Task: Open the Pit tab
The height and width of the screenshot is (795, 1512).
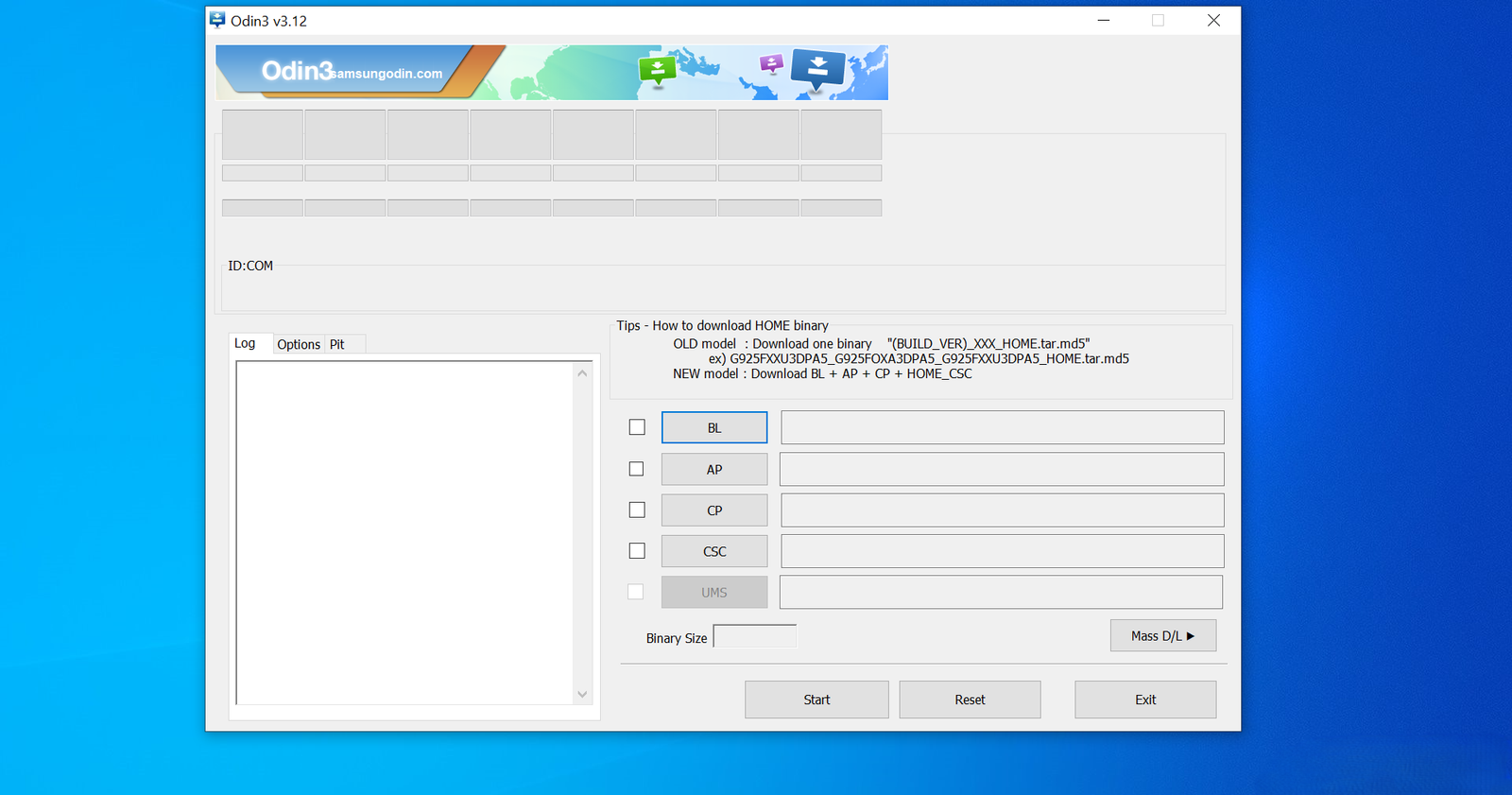Action: click(336, 344)
